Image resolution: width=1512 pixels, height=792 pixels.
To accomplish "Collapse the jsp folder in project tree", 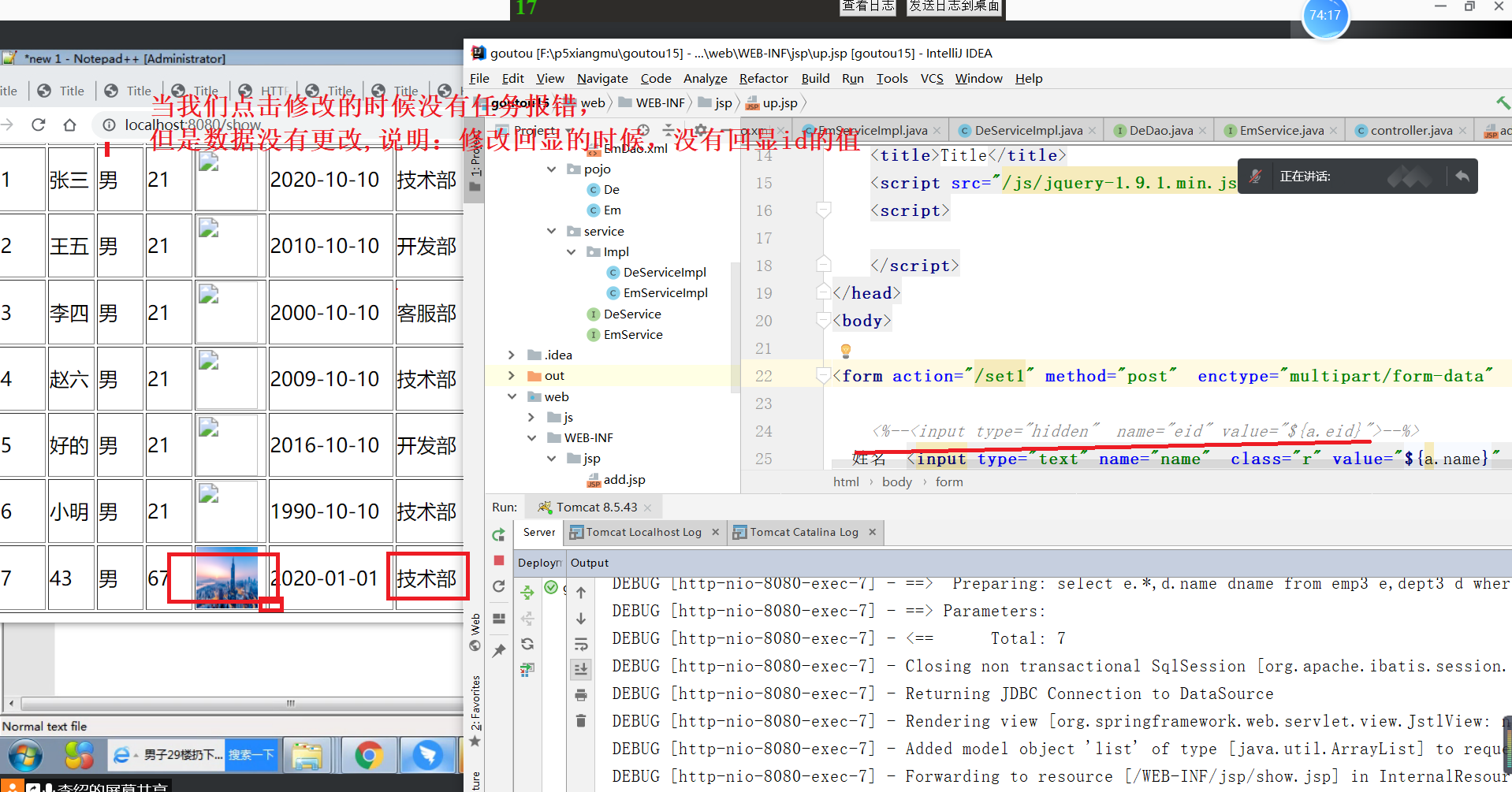I will pyautogui.click(x=551, y=459).
